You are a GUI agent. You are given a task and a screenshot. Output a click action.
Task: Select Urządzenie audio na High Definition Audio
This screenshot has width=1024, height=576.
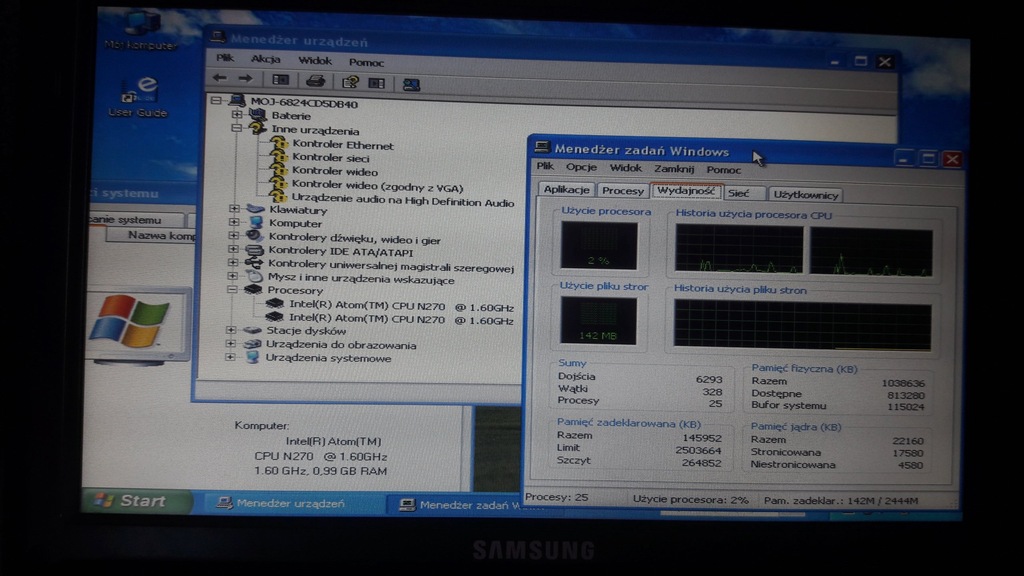(402, 200)
